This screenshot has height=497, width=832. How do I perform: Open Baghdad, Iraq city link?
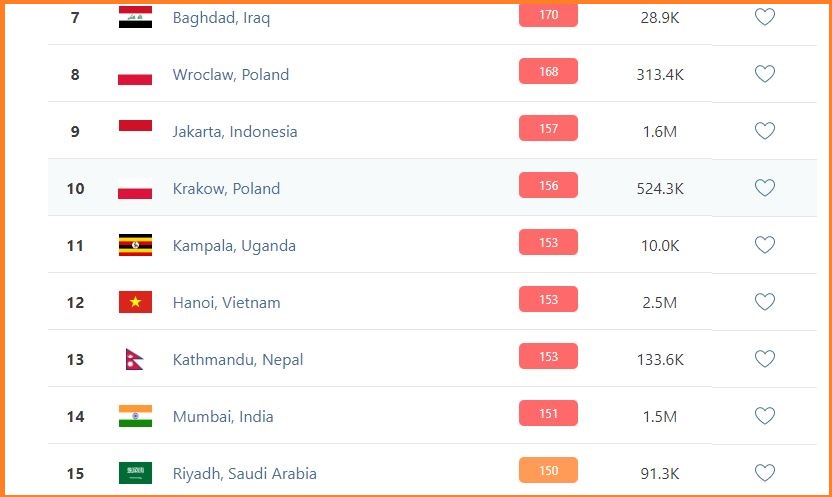click(x=221, y=18)
